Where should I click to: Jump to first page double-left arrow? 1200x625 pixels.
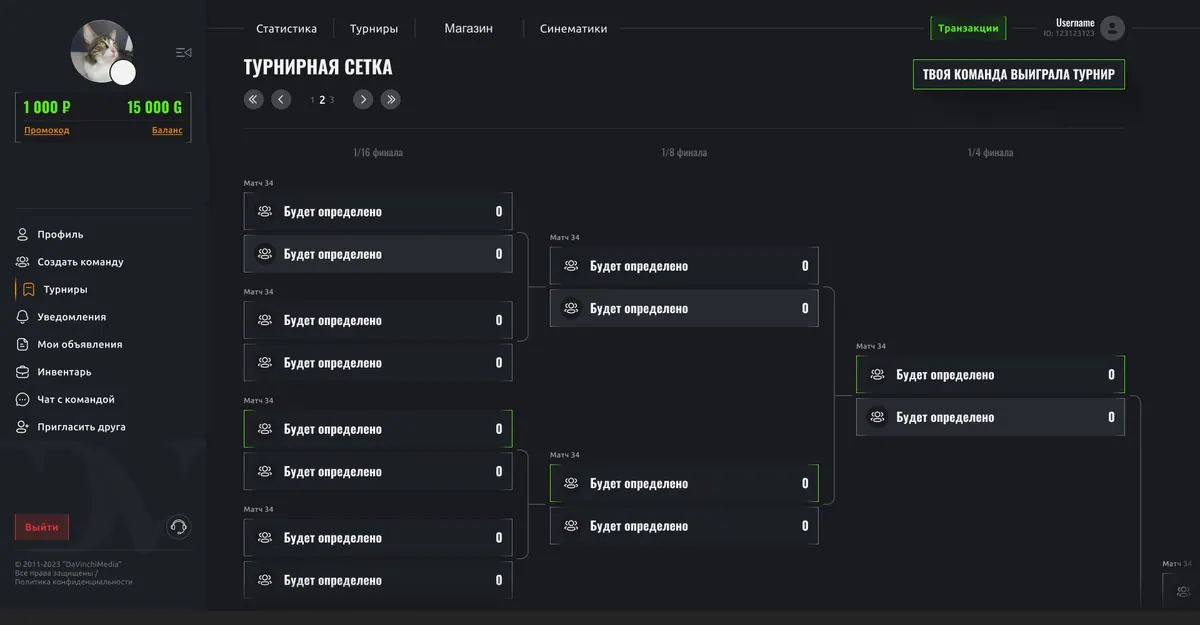click(254, 99)
